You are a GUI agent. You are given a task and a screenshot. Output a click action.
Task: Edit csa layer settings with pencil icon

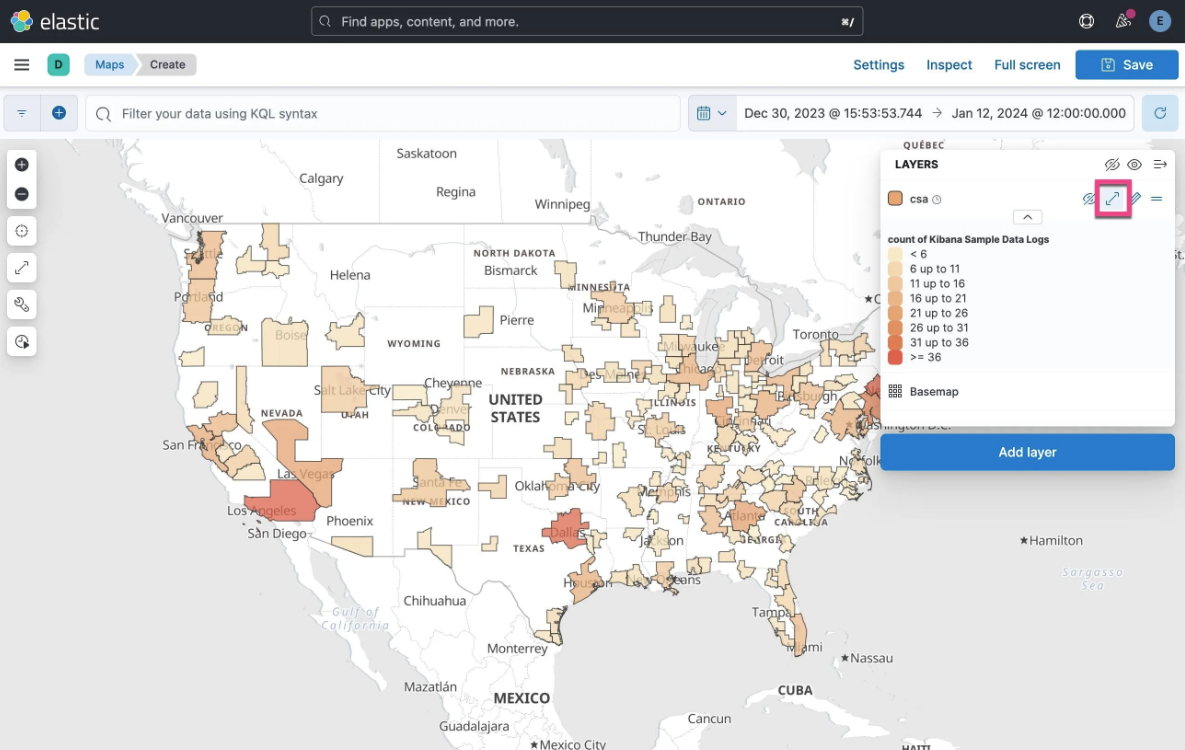[1135, 199]
